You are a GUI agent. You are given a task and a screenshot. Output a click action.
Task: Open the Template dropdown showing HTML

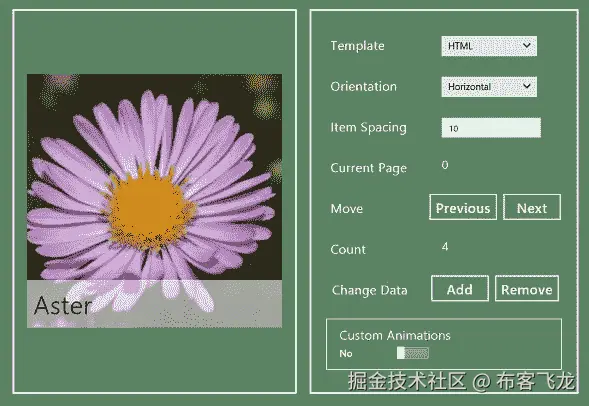coord(489,46)
